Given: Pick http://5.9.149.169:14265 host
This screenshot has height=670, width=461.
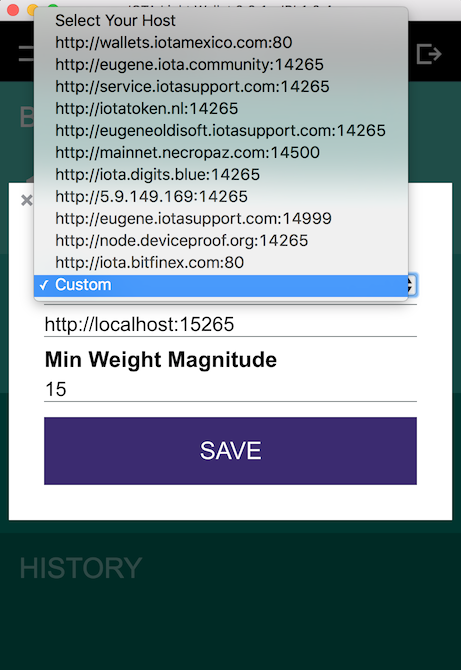Looking at the screenshot, I should click(221, 197).
